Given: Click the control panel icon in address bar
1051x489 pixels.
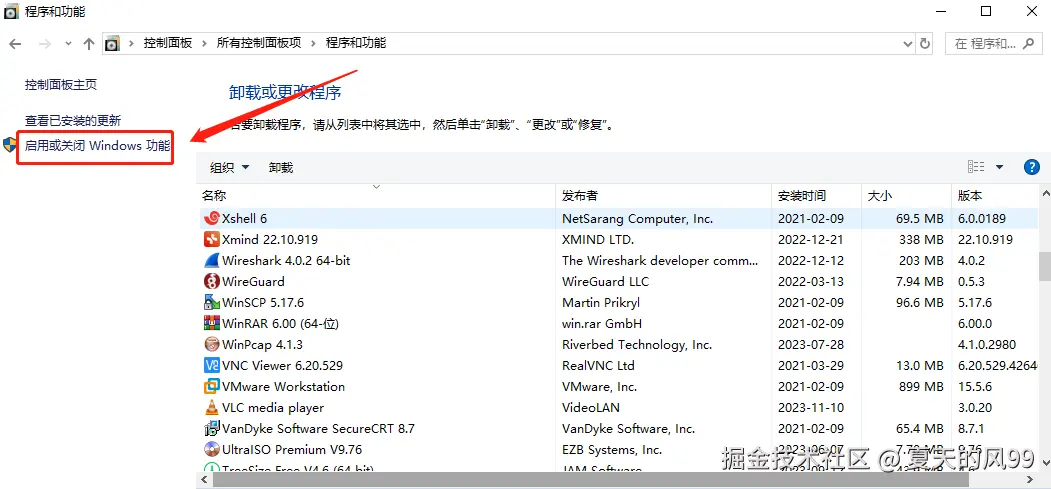Looking at the screenshot, I should point(113,44).
